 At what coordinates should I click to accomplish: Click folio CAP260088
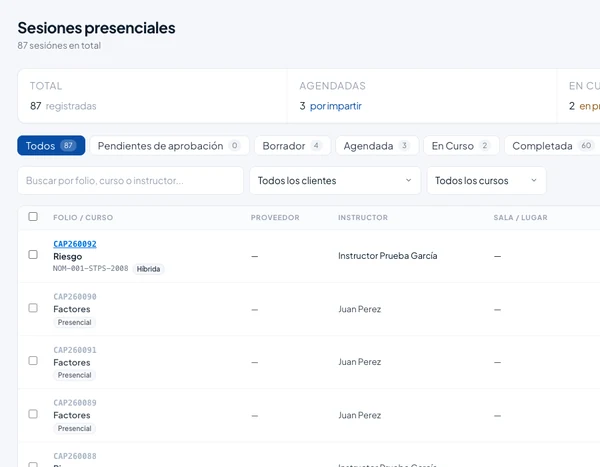[75, 456]
